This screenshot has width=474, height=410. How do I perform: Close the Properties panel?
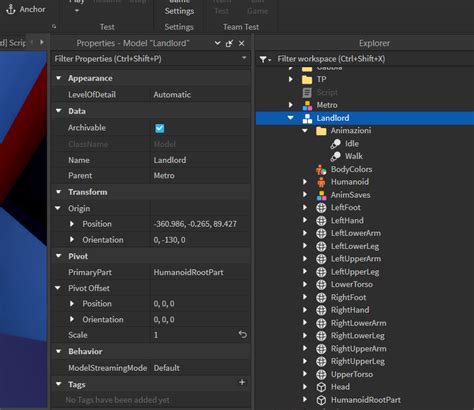[x=242, y=43]
